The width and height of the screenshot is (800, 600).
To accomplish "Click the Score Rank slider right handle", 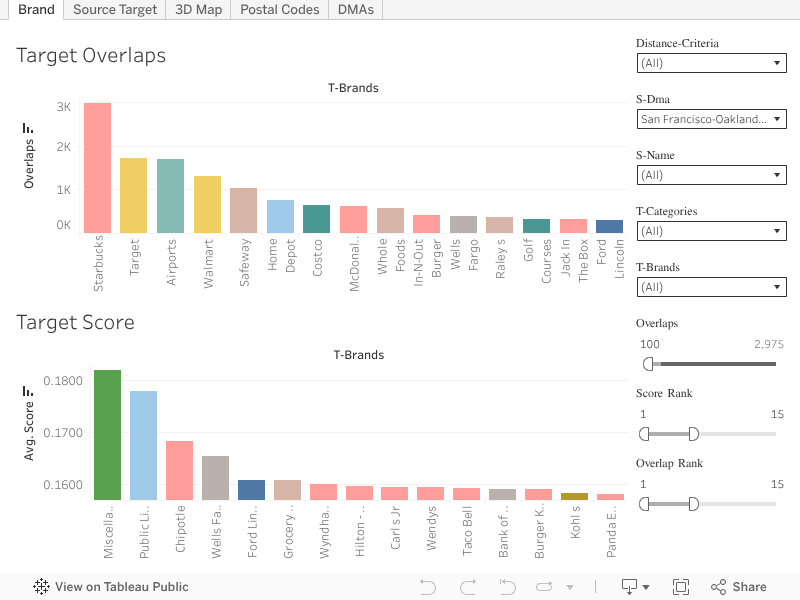I will [x=693, y=433].
